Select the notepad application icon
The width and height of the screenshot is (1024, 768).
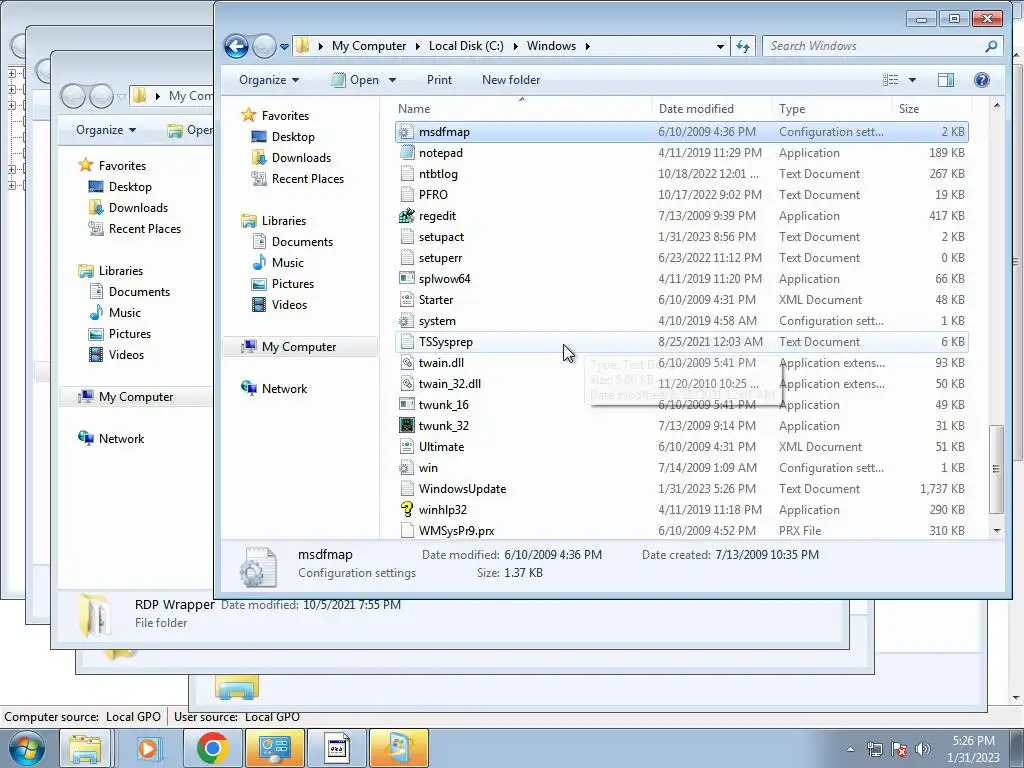pos(407,153)
